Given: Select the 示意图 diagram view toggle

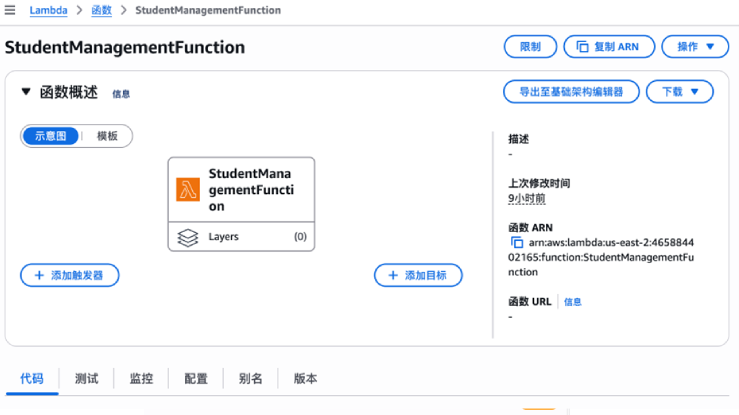Looking at the screenshot, I should (x=50, y=136).
